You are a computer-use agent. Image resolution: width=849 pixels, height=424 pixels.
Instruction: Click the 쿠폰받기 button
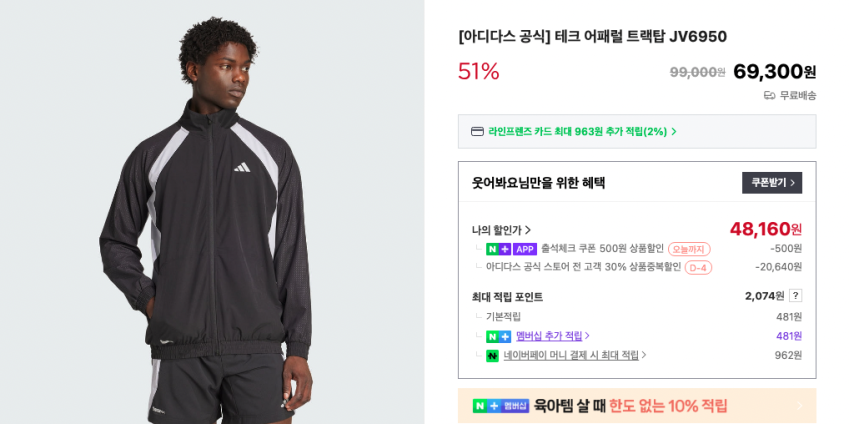[772, 182]
